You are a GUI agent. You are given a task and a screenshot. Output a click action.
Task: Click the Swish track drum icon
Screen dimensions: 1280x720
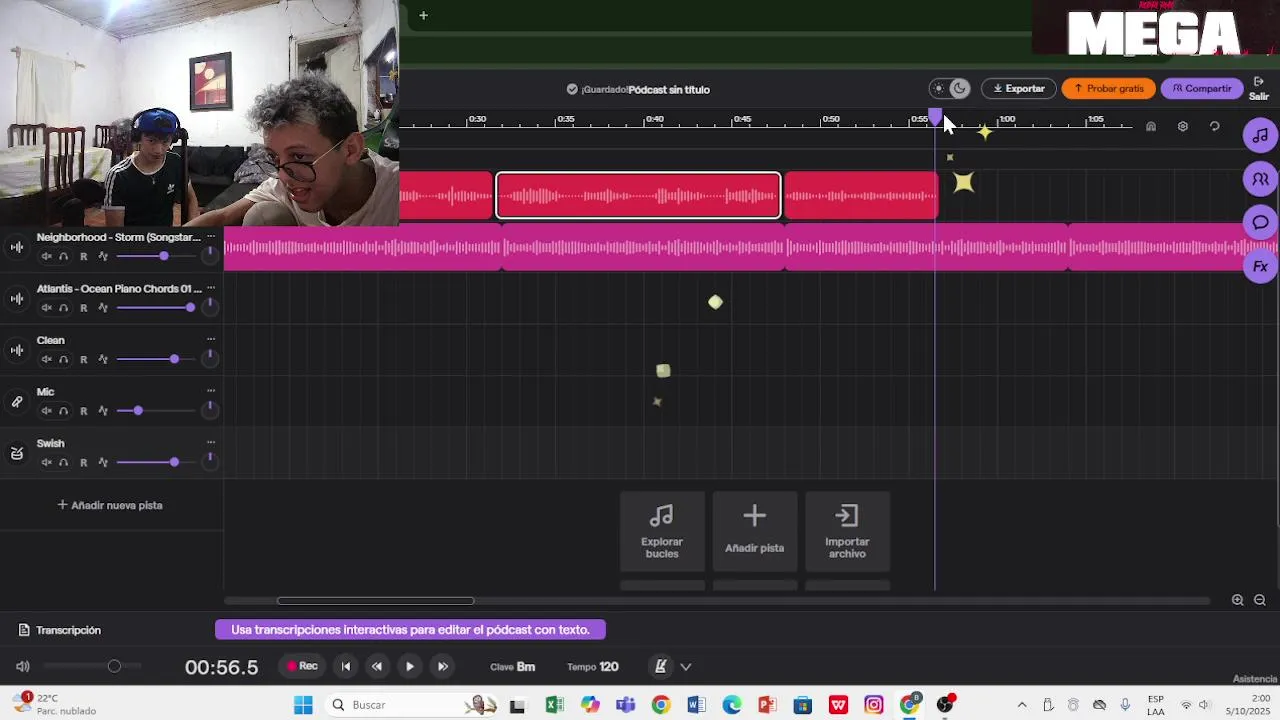[17, 453]
